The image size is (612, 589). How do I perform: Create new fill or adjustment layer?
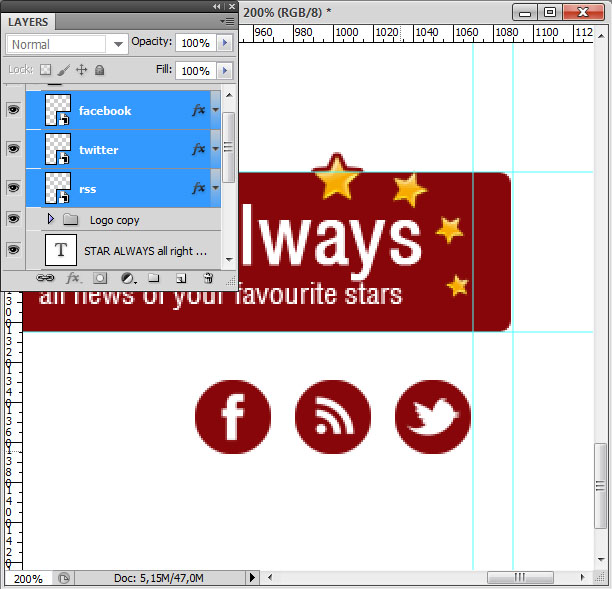pos(128,278)
